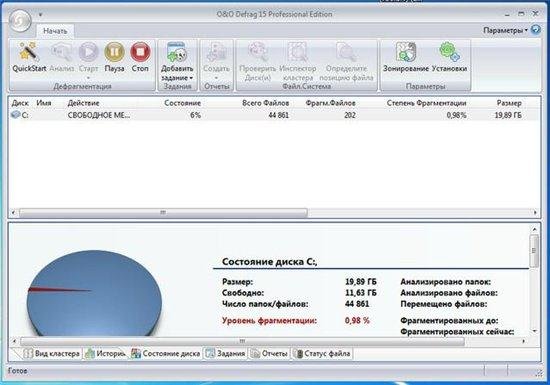Image resolution: width=550 pixels, height=385 pixels.
Task: Click disk status panel scroll left arrow
Action: (x=14, y=341)
